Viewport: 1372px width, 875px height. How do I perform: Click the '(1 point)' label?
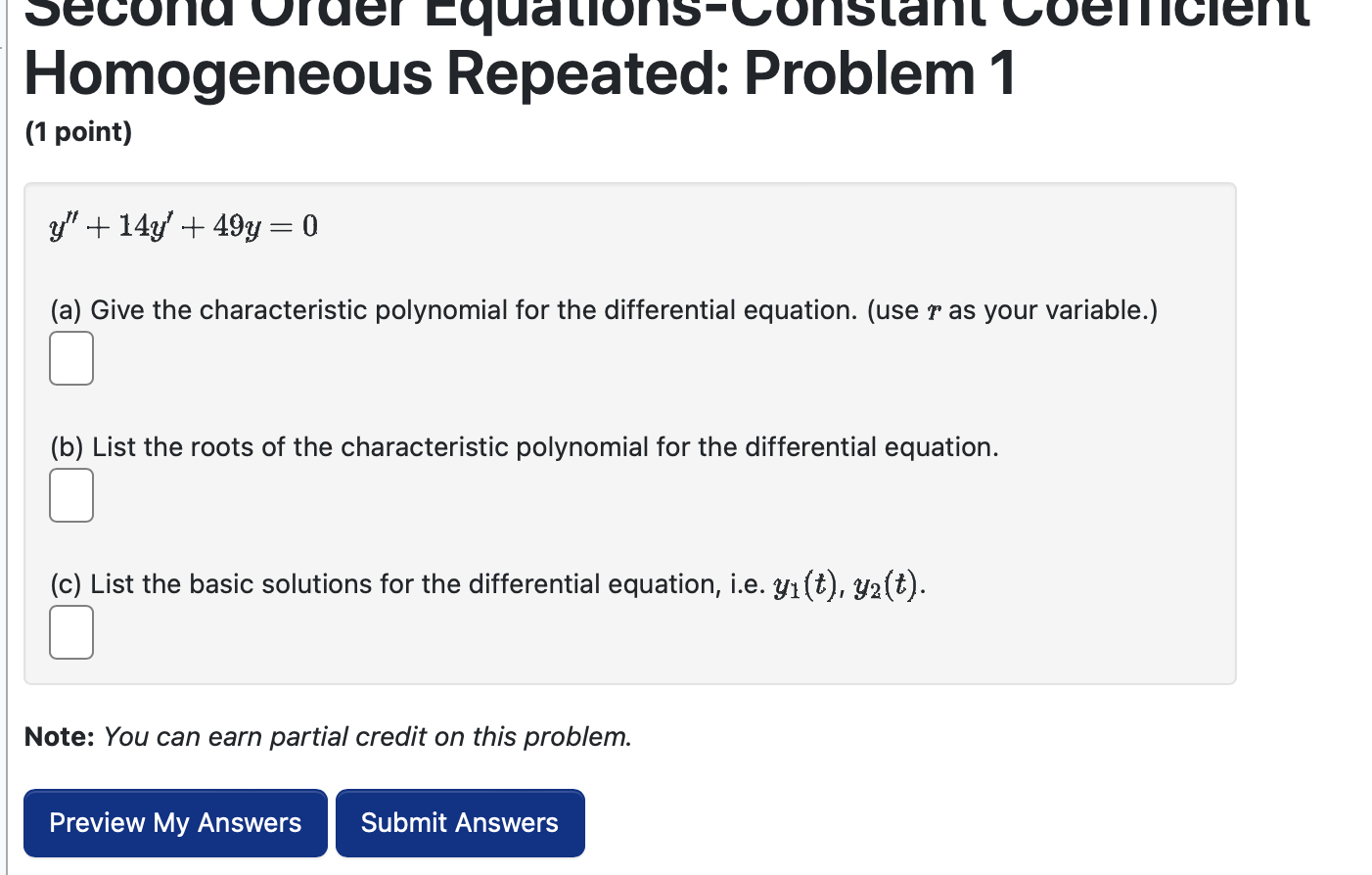click(78, 131)
